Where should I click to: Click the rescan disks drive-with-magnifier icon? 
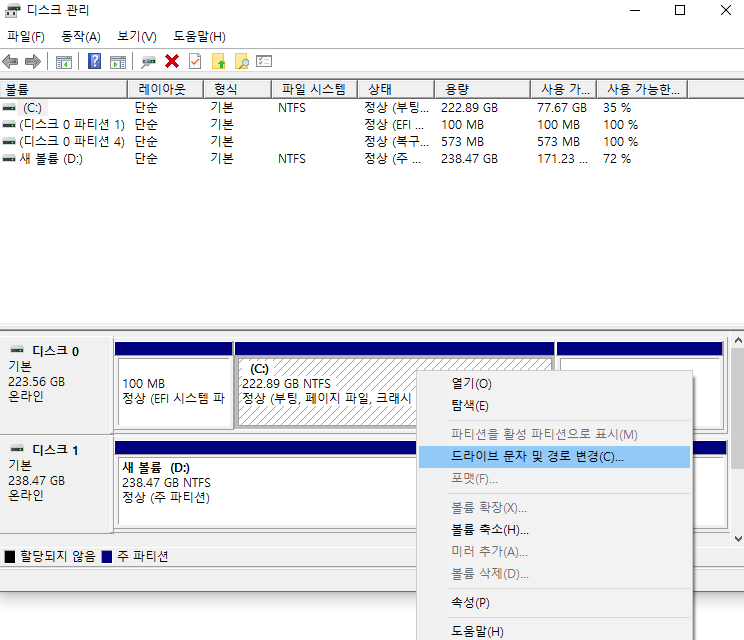148,62
